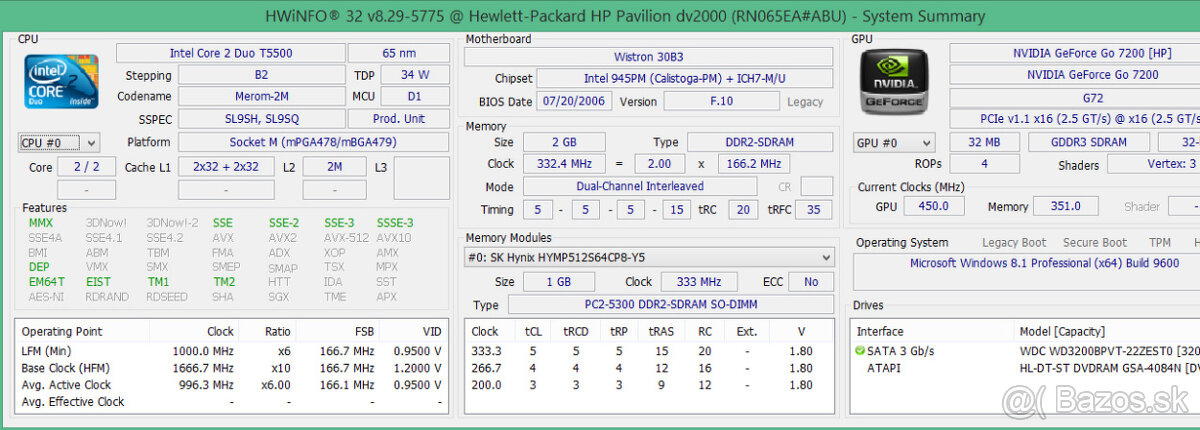1200x430 pixels.
Task: Click the Avg. Effective Clock row
Action: pos(232,402)
